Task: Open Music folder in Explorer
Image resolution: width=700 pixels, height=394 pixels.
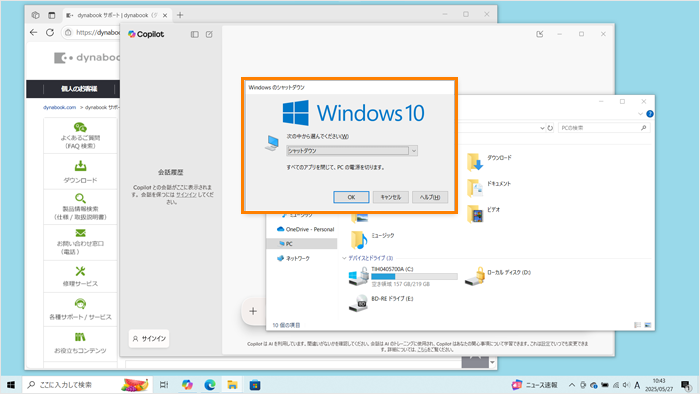Action: (372, 240)
